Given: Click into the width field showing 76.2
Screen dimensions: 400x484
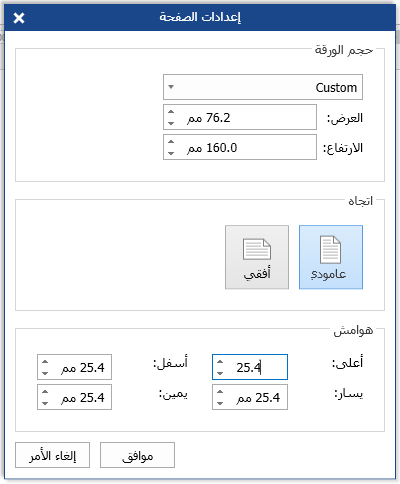Looking at the screenshot, I should pos(240,117).
